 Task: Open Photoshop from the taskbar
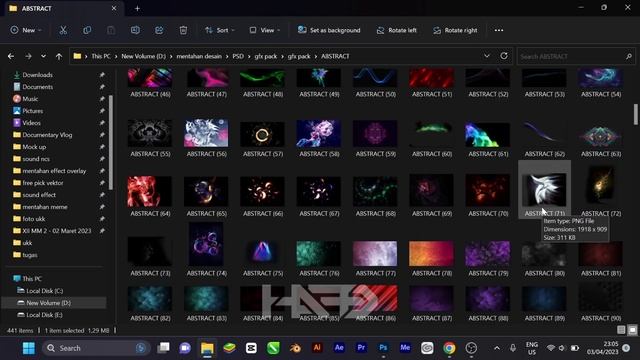coord(383,348)
